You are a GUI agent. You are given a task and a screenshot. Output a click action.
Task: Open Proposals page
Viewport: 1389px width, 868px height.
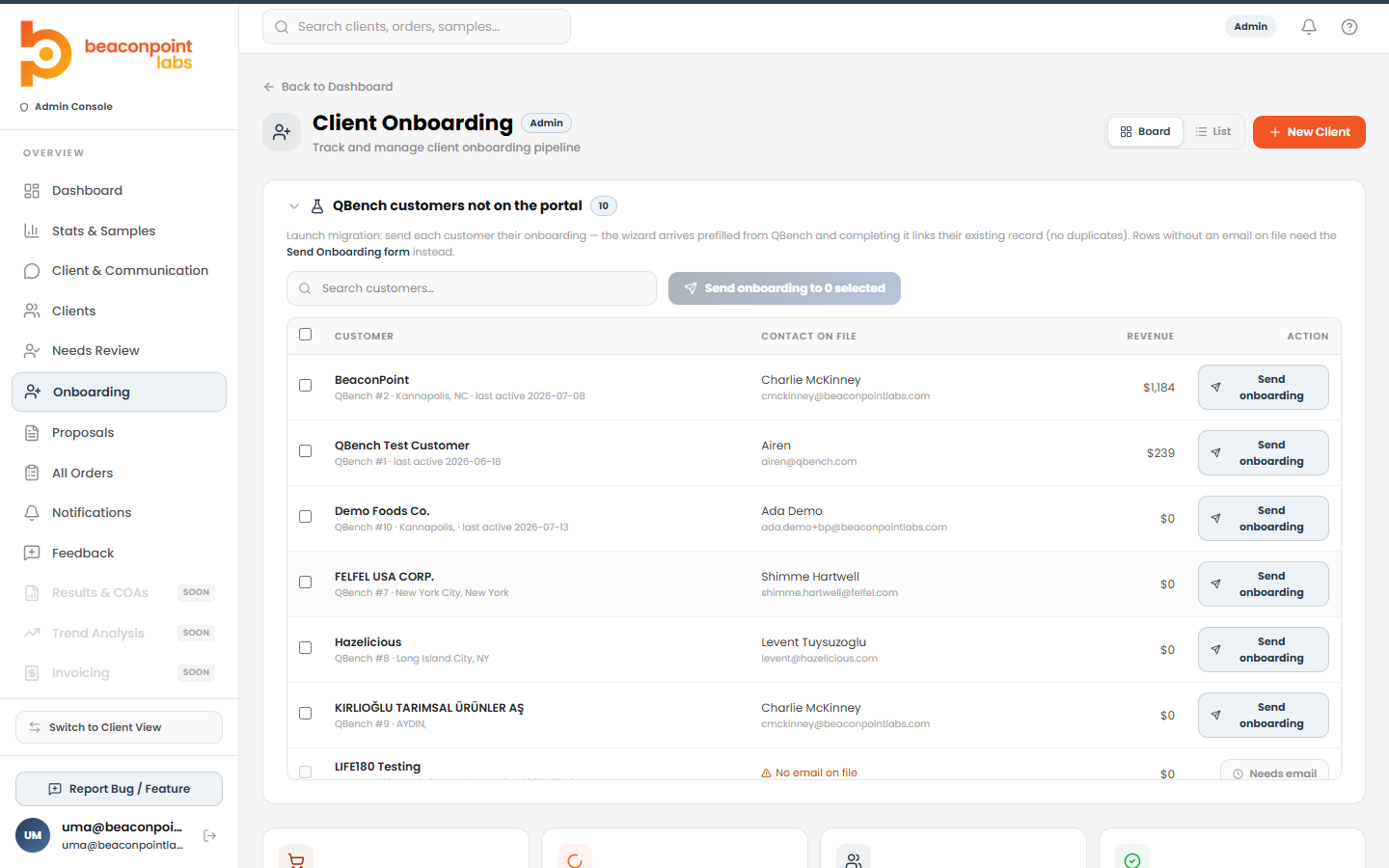coord(120,433)
